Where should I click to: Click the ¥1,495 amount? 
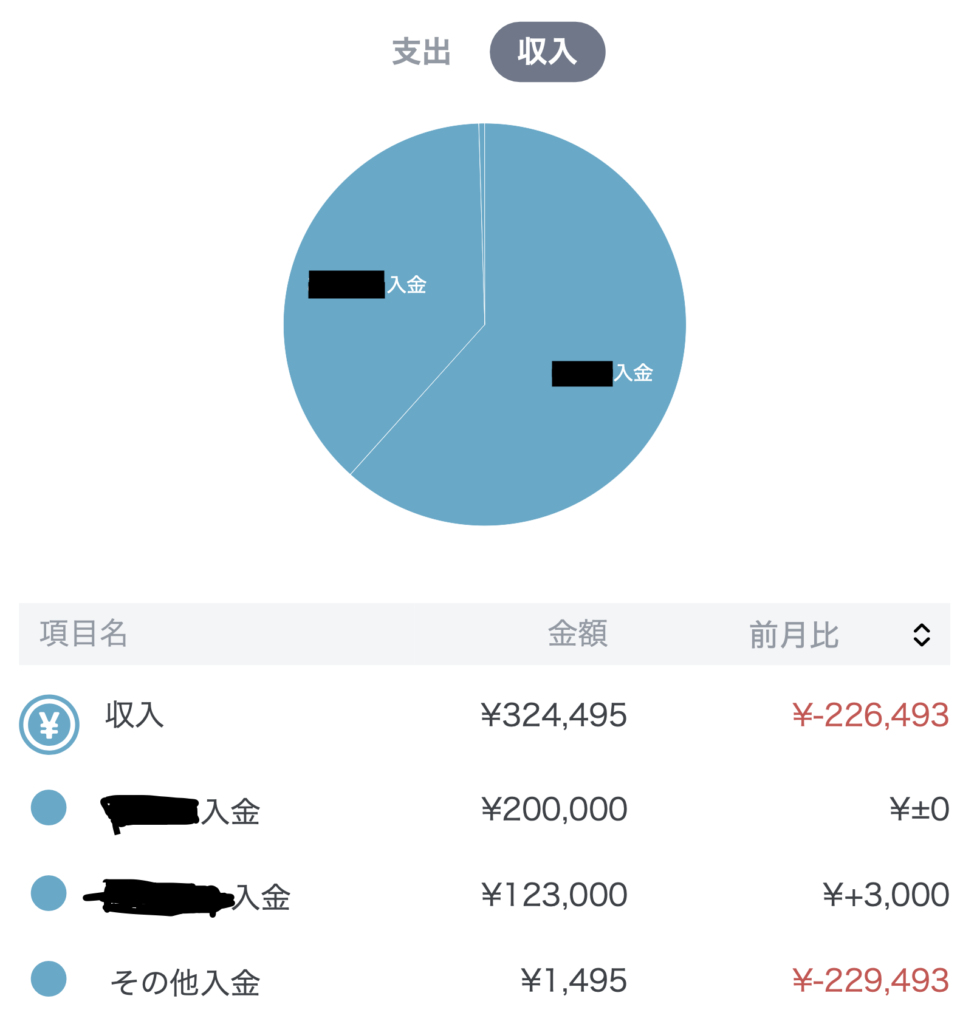click(x=574, y=981)
